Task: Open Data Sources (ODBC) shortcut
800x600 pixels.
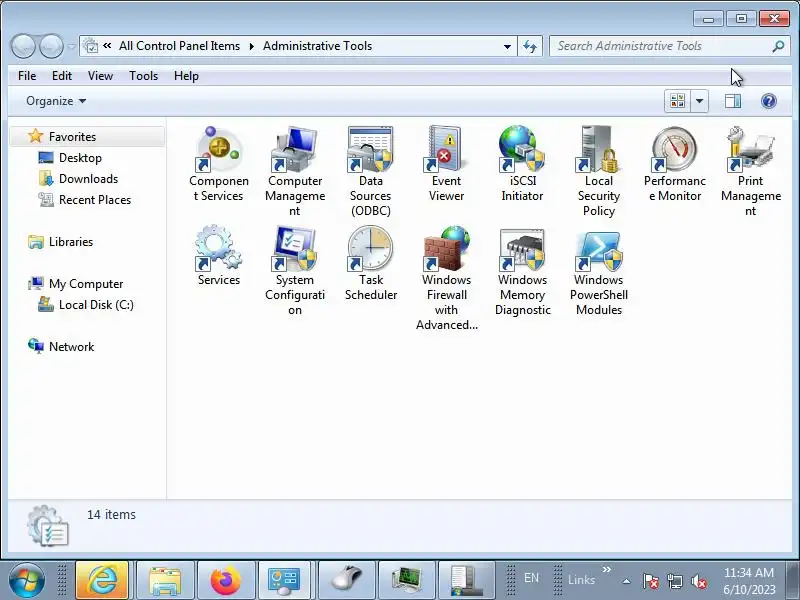Action: click(x=370, y=171)
